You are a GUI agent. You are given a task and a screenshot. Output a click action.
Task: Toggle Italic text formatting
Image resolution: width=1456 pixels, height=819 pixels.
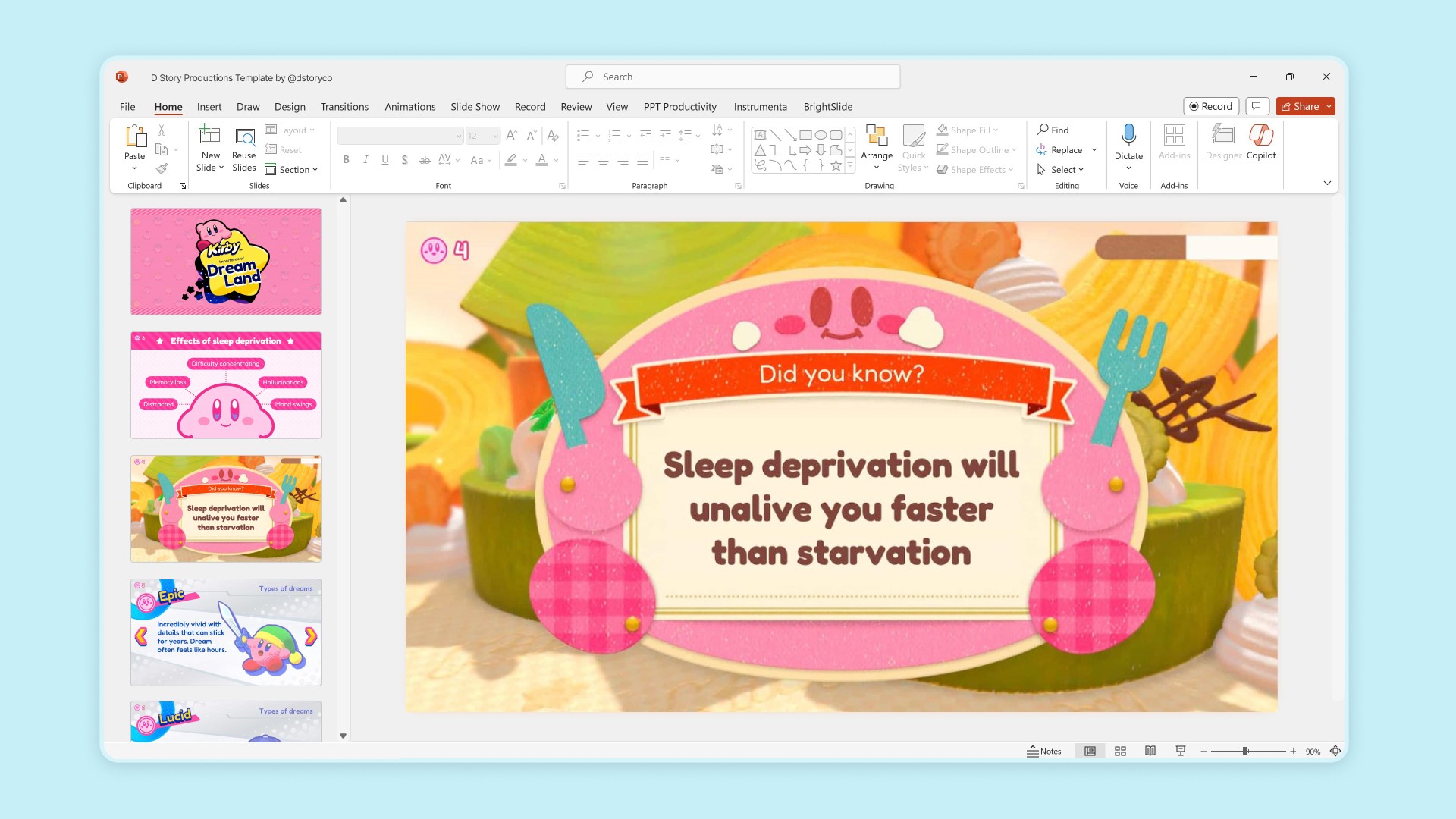point(366,160)
